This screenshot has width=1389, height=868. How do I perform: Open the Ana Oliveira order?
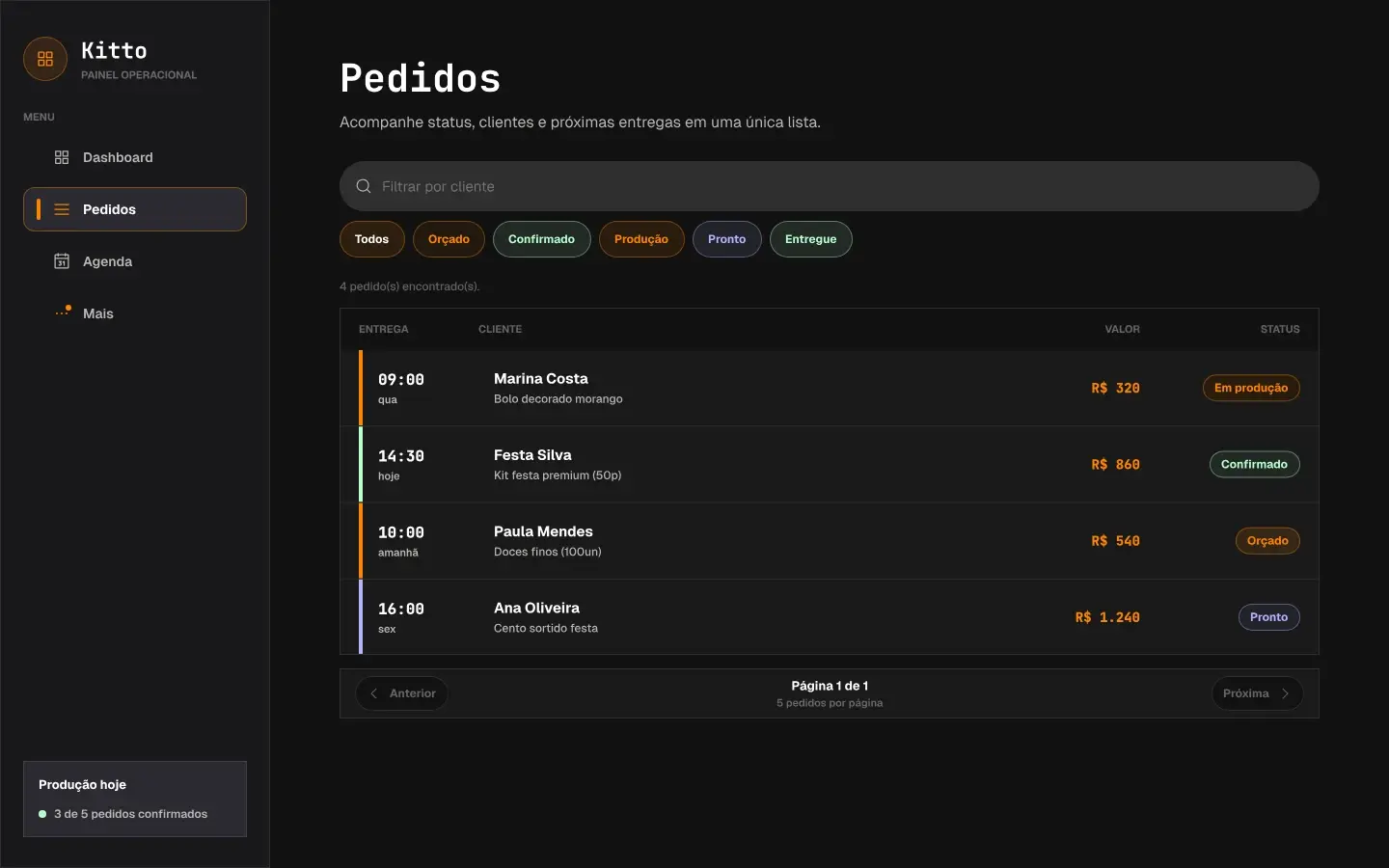coord(830,617)
